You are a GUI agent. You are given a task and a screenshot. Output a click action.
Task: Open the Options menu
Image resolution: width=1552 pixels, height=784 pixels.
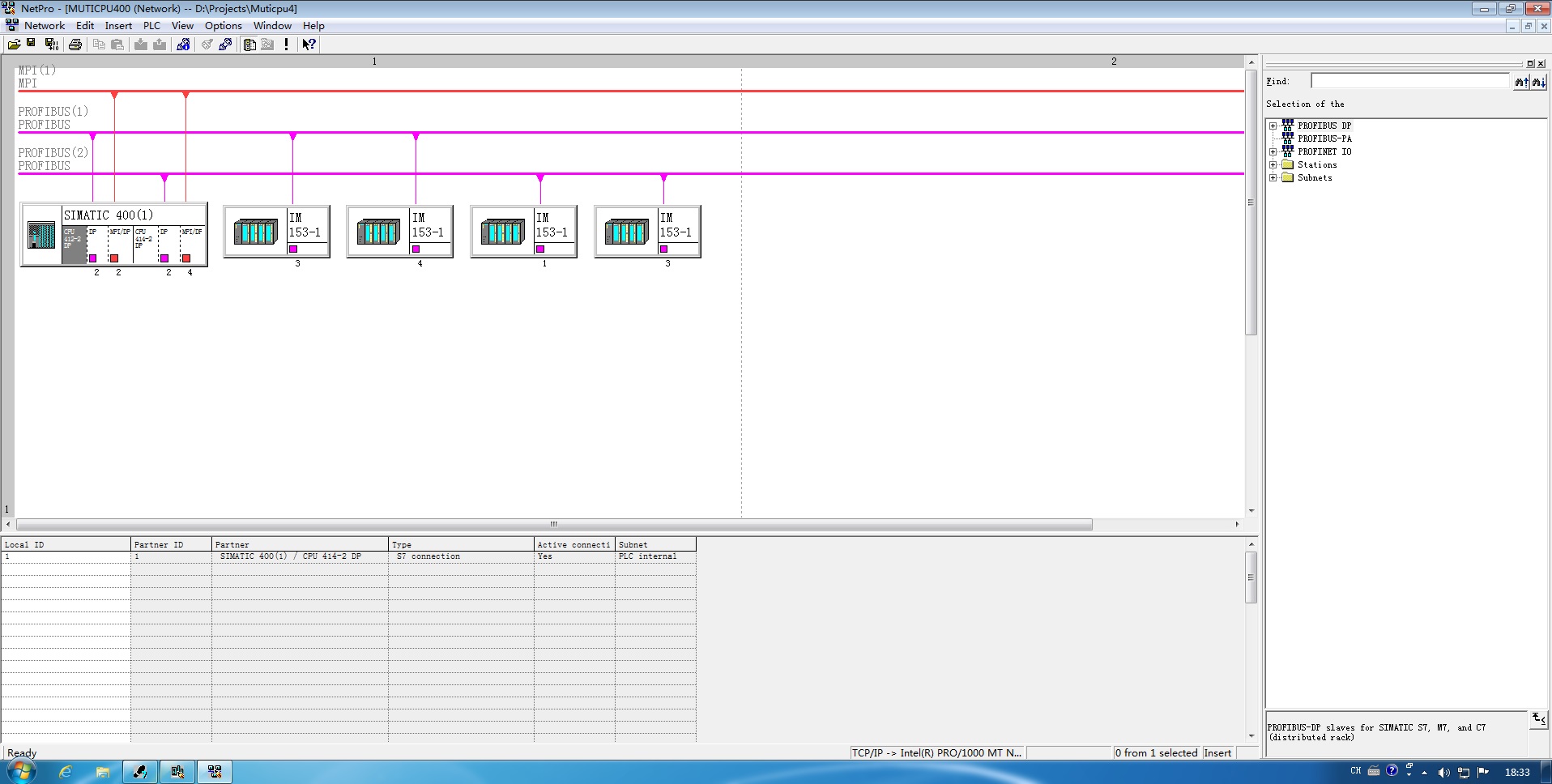point(224,26)
